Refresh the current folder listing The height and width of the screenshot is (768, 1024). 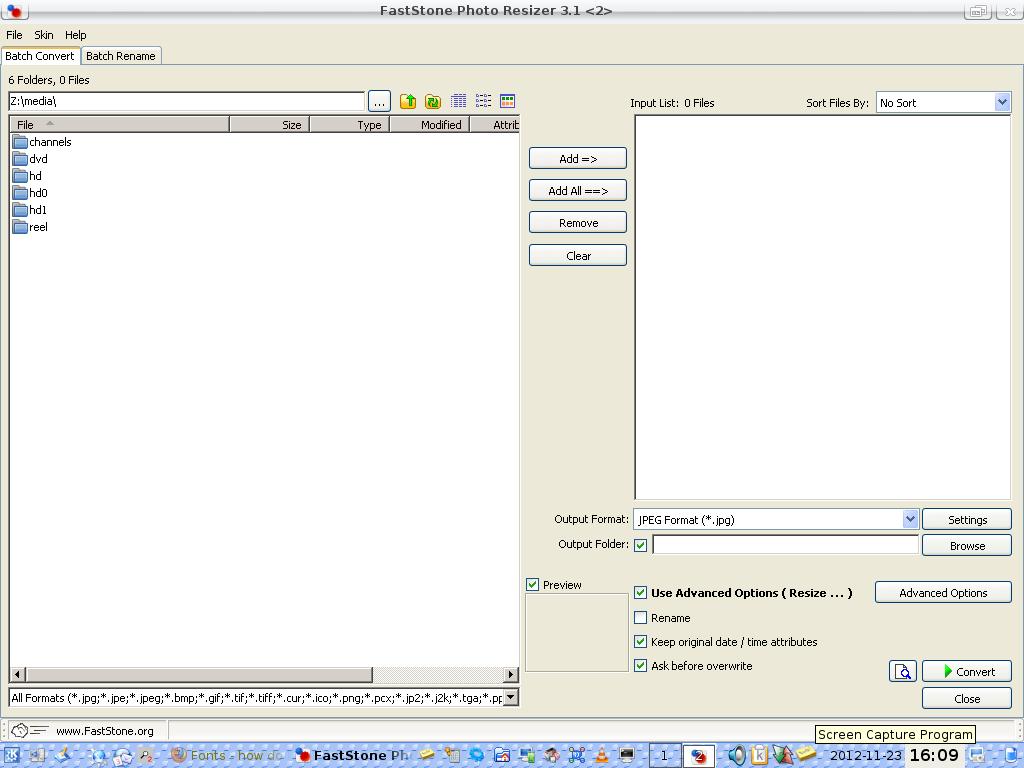432,101
